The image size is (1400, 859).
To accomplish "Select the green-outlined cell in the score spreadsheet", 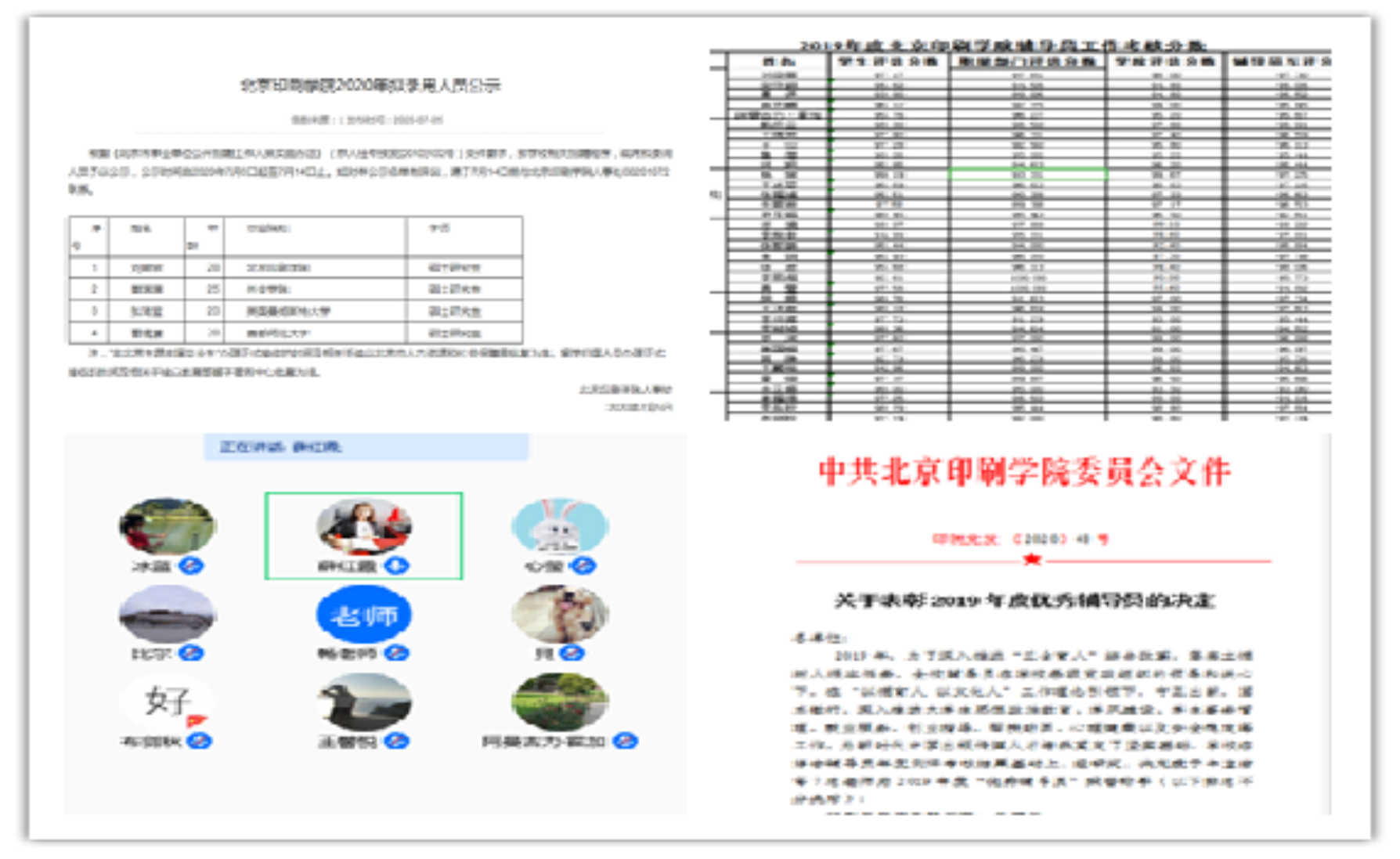I will coord(1028,173).
